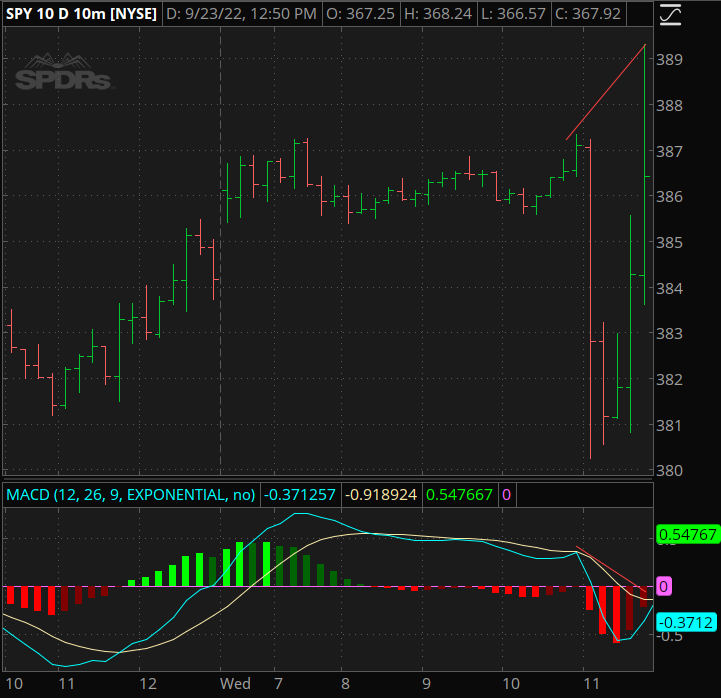The width and height of the screenshot is (721, 698).
Task: Click the open value O: 367.25
Action: click(360, 14)
